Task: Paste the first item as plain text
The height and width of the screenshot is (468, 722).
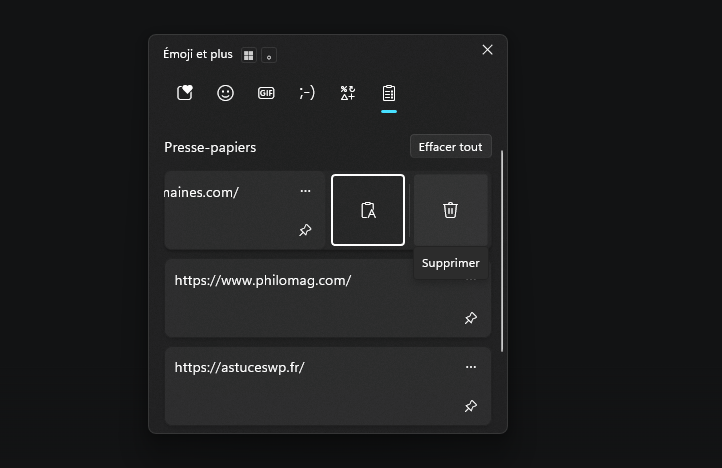Action: coord(368,210)
